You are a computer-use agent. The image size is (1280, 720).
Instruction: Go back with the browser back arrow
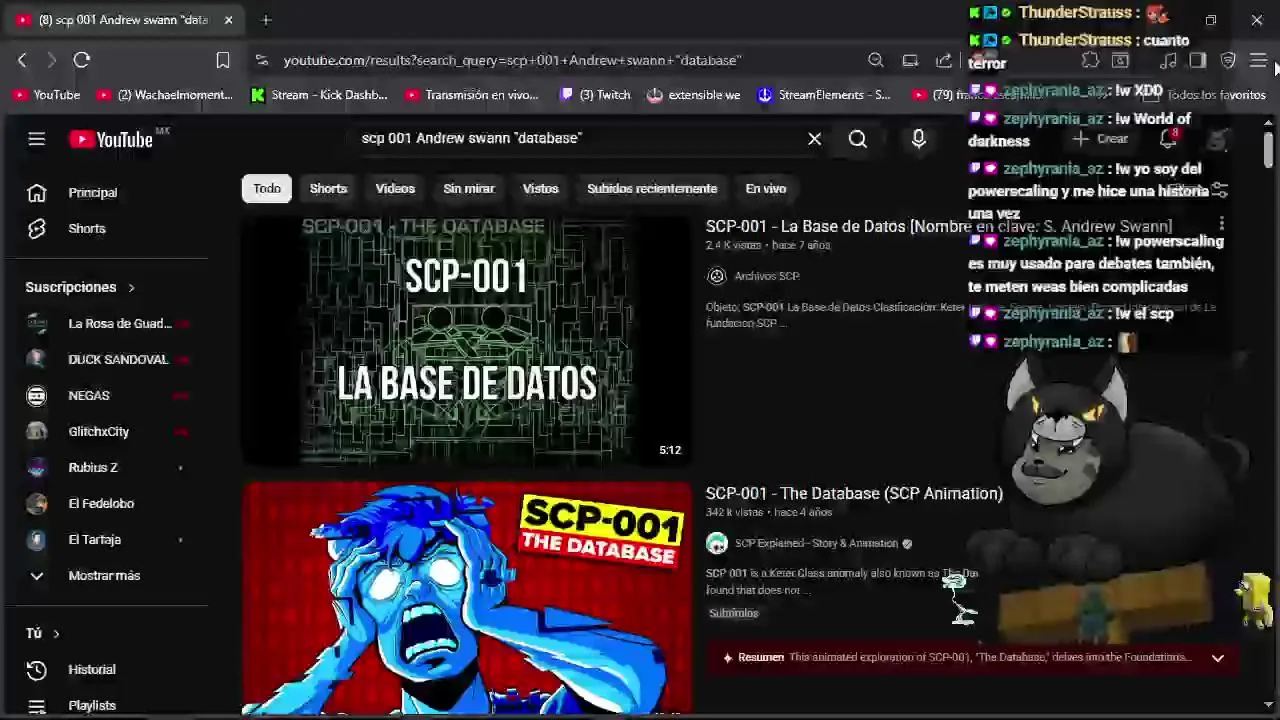22,60
